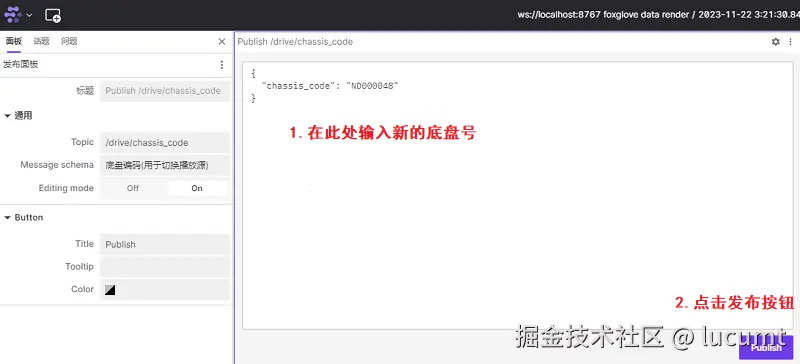Click the 标题 title input field
Image resolution: width=800 pixels, height=364 pixels.
click(x=165, y=91)
